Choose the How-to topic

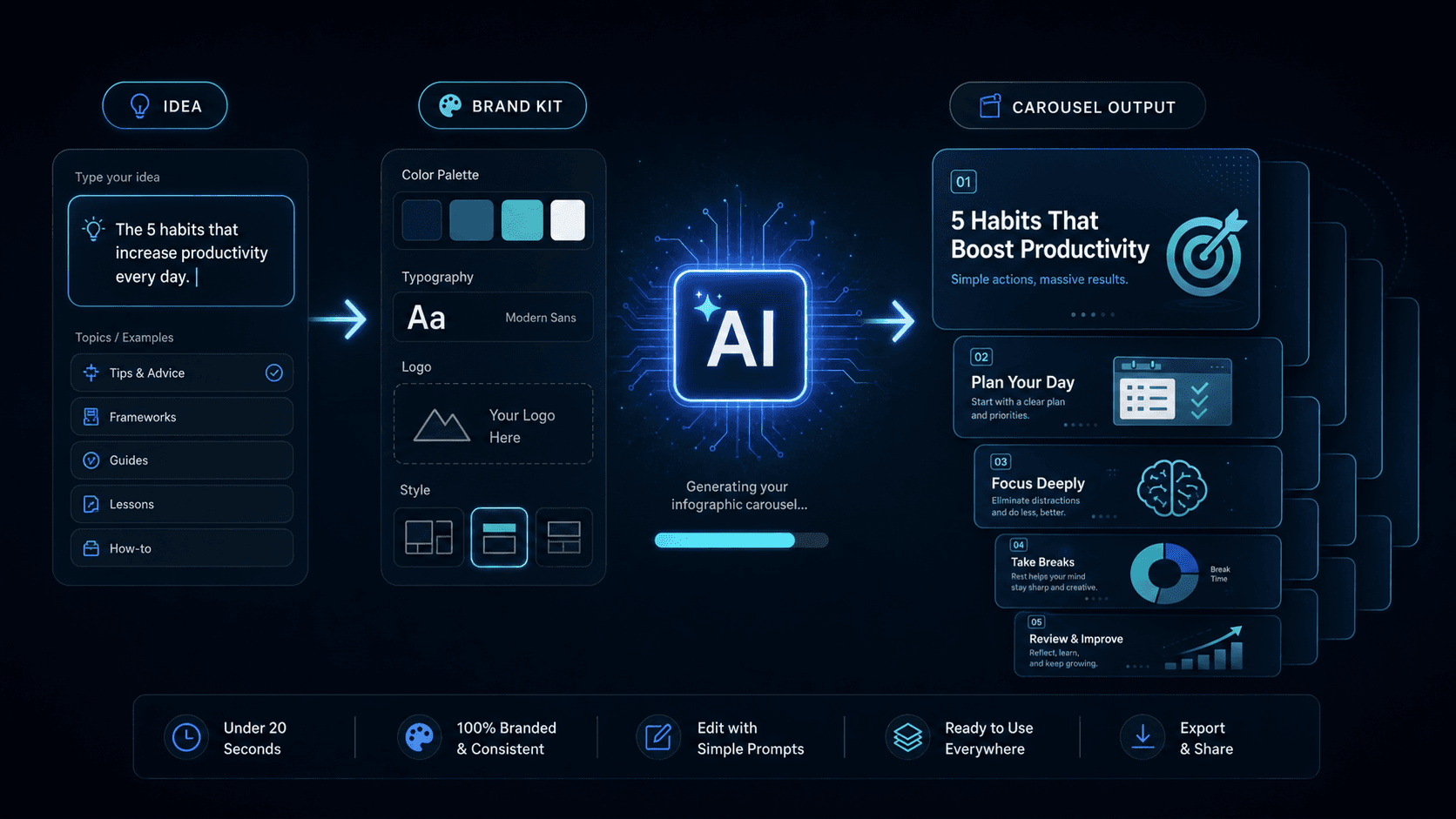[x=182, y=548]
